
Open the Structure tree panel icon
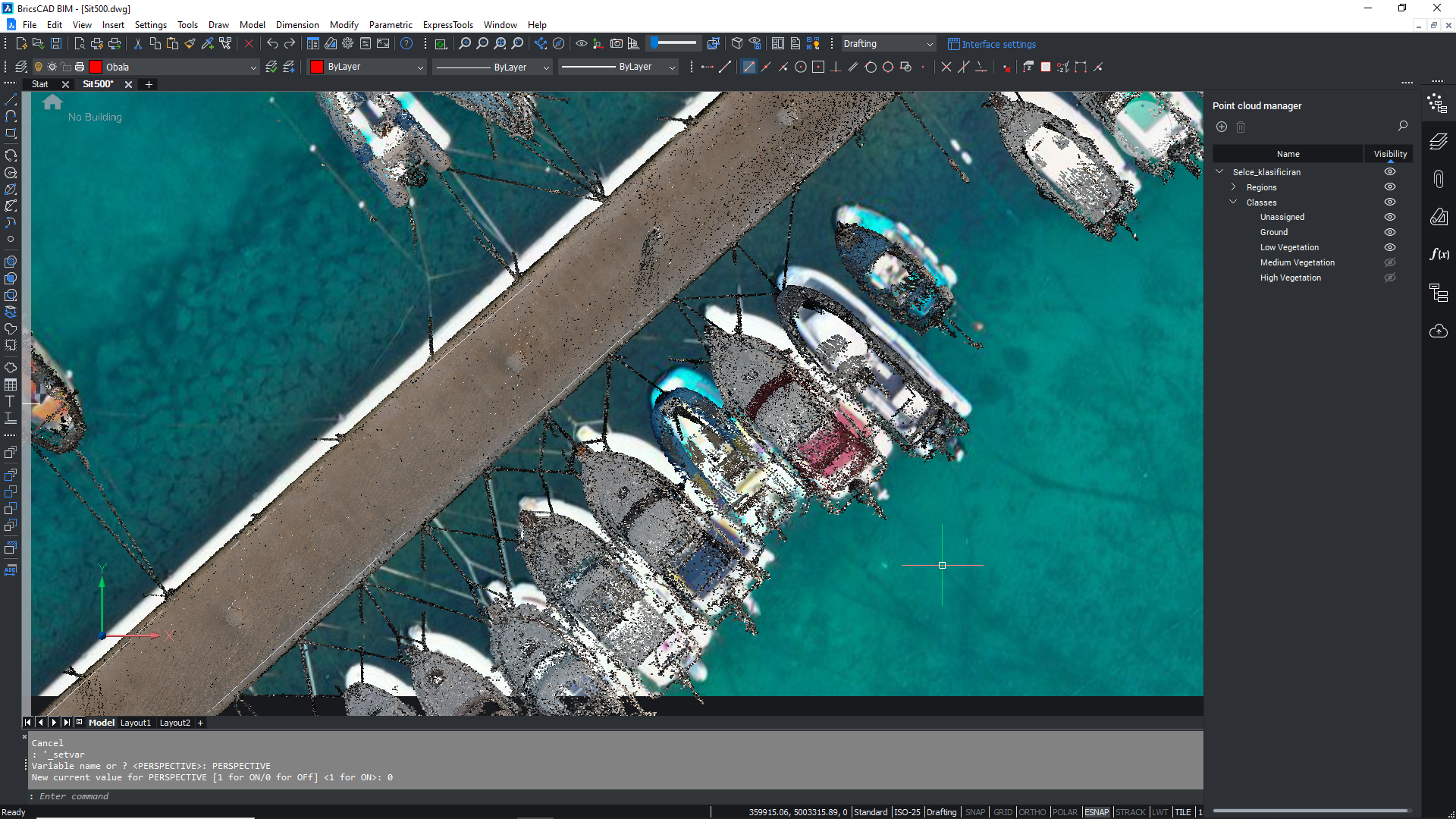point(1439,293)
